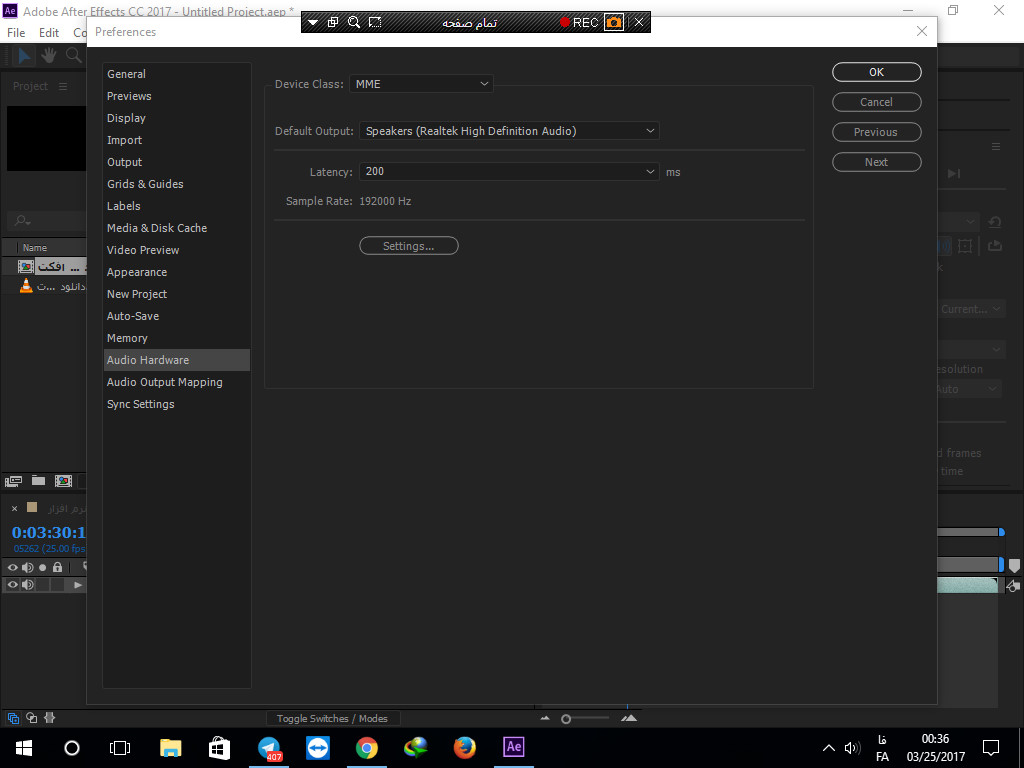This screenshot has width=1024, height=768.
Task: Create a new folder in Project panel
Action: pyautogui.click(x=39, y=481)
